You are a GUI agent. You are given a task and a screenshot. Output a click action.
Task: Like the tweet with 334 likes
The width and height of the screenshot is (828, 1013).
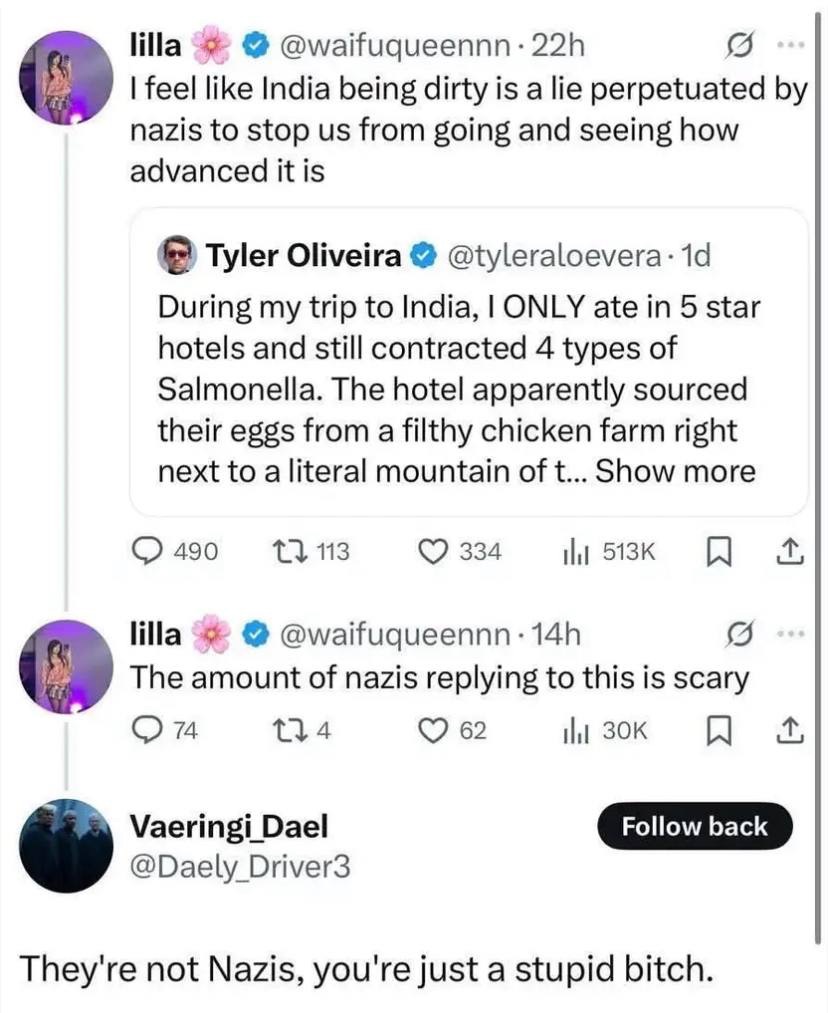(x=434, y=552)
